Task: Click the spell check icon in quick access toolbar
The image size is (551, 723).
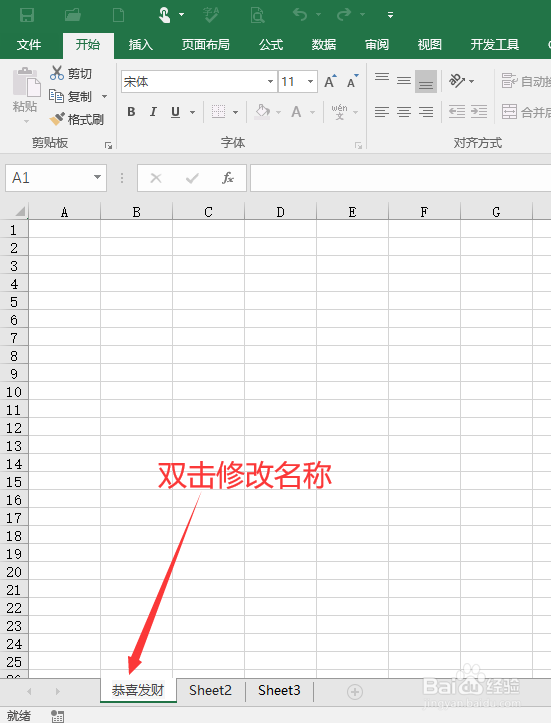Action: [x=211, y=15]
